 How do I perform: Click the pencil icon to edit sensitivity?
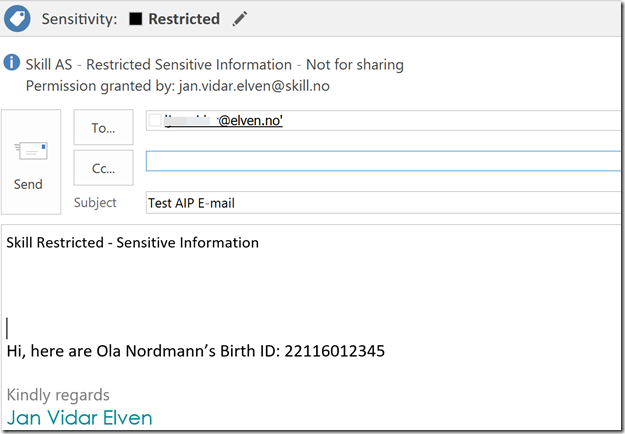point(239,18)
